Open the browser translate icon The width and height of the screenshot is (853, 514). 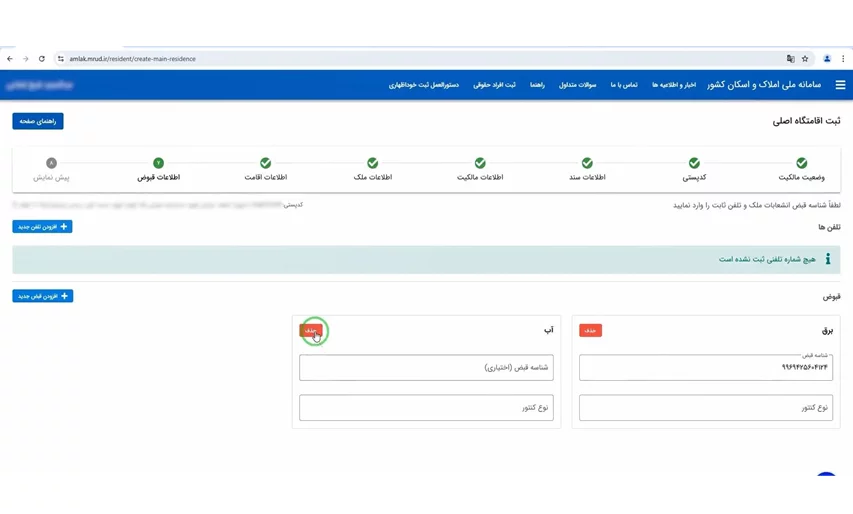pos(790,59)
